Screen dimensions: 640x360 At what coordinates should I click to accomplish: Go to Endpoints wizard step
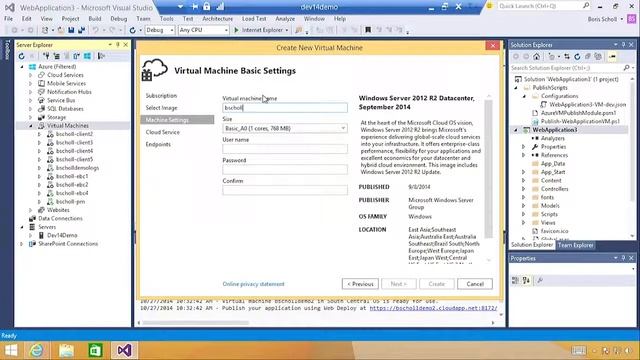(158, 144)
